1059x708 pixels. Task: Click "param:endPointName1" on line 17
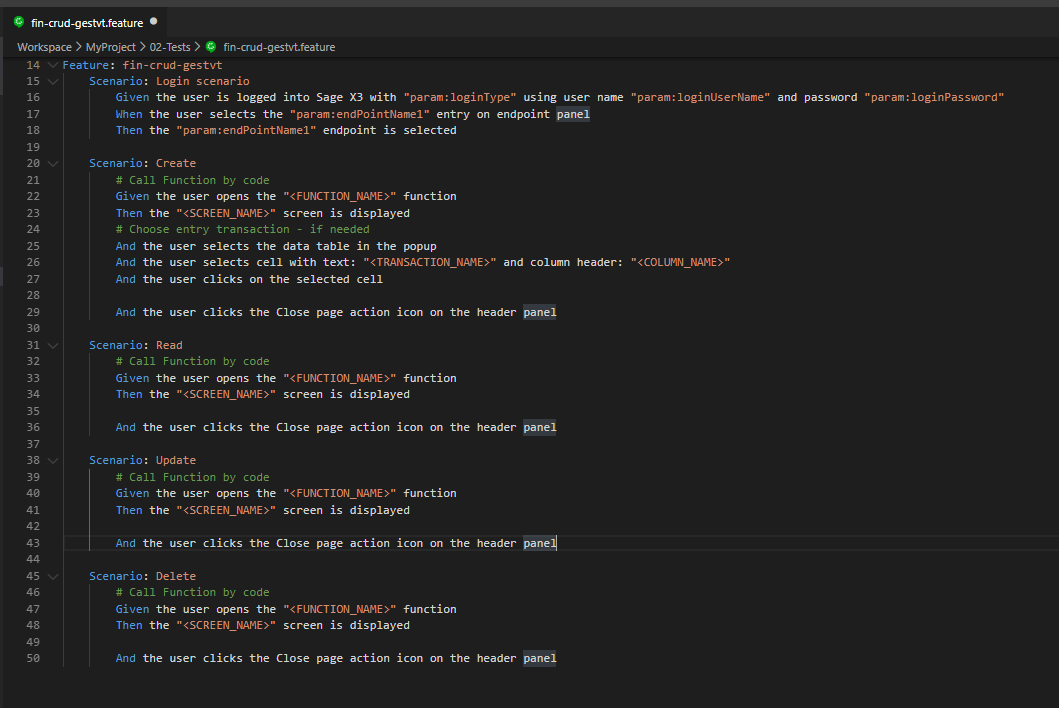(360, 114)
